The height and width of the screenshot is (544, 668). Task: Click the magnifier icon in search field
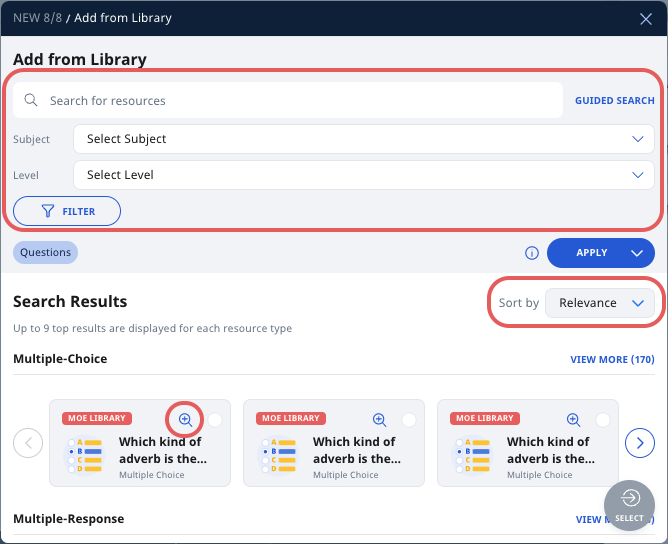pos(31,100)
